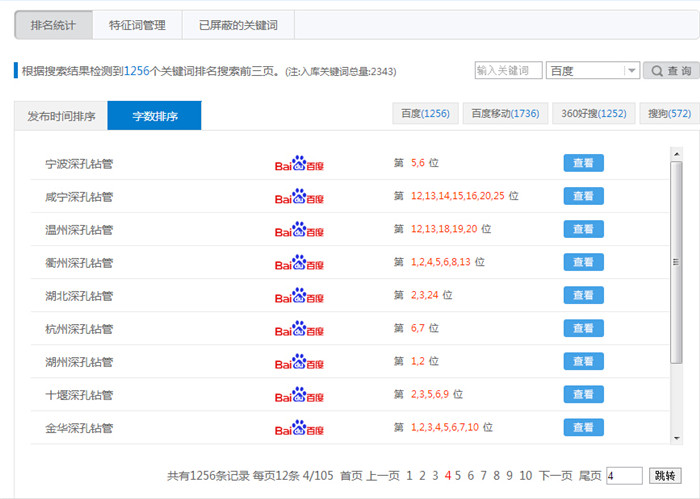
Task: Click the Baidu logo in 金华深孔钻管 row
Action: pos(299,428)
